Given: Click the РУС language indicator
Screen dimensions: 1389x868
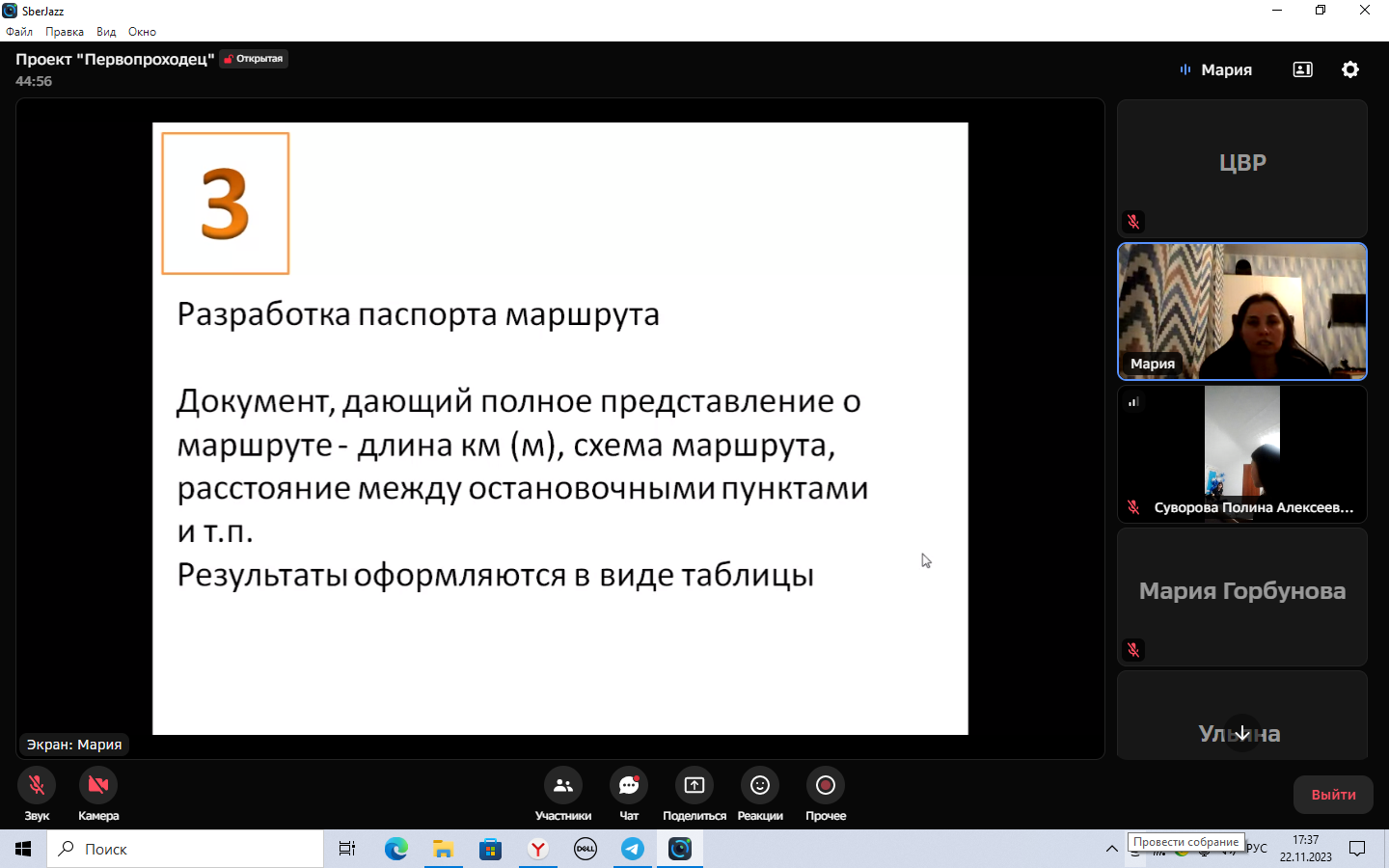Looking at the screenshot, I should pyautogui.click(x=1257, y=849).
